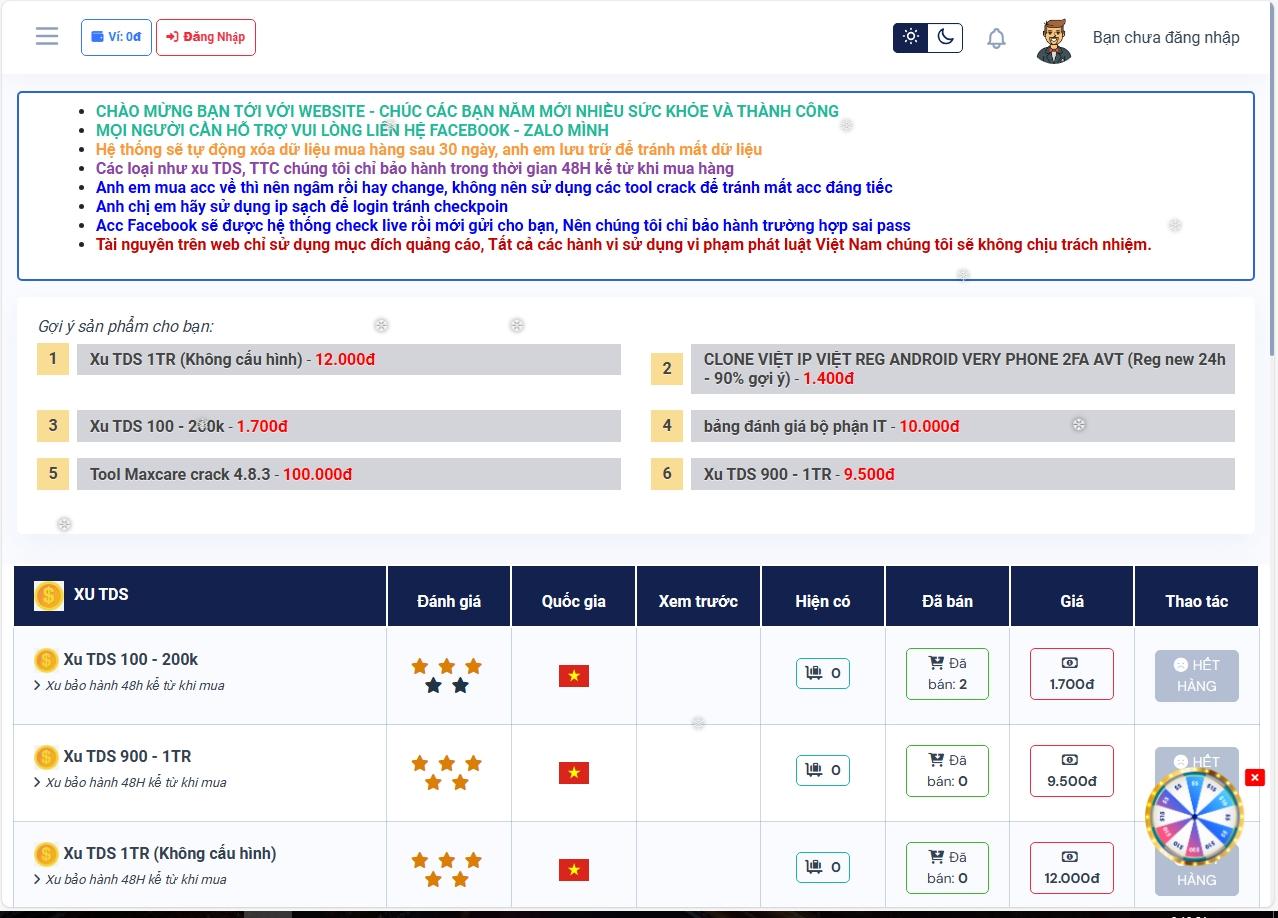
Task: Click the Ví: 0đ wallet button
Action: (x=116, y=37)
